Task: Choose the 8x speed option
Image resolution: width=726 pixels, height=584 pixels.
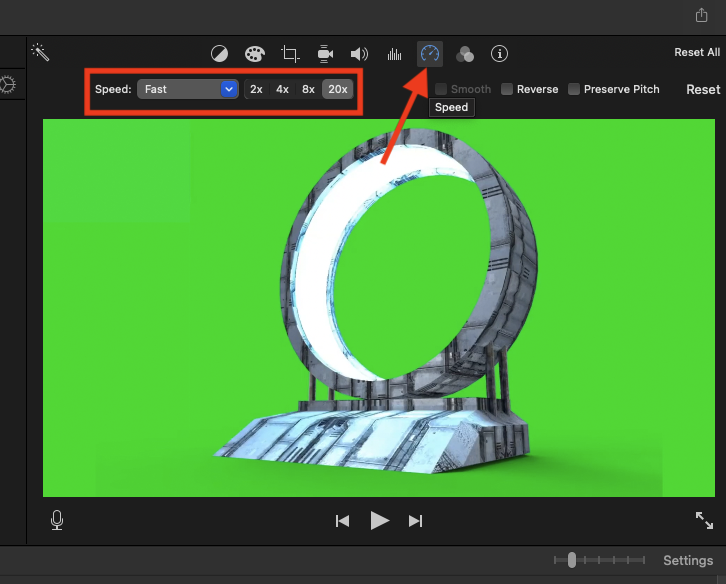Action: click(308, 89)
